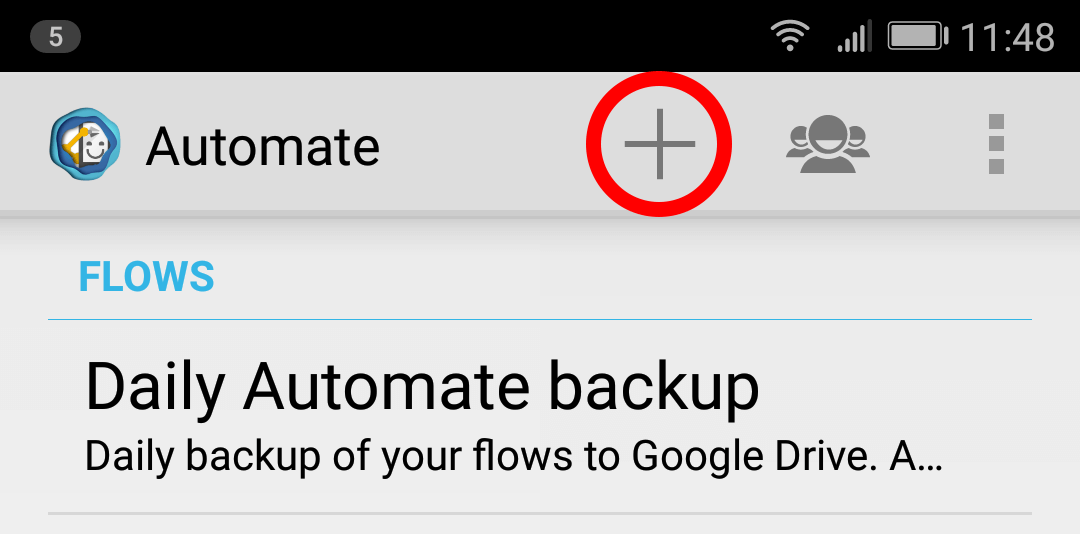Open the three-dot overflow menu
The height and width of the screenshot is (534, 1080).
coord(996,144)
